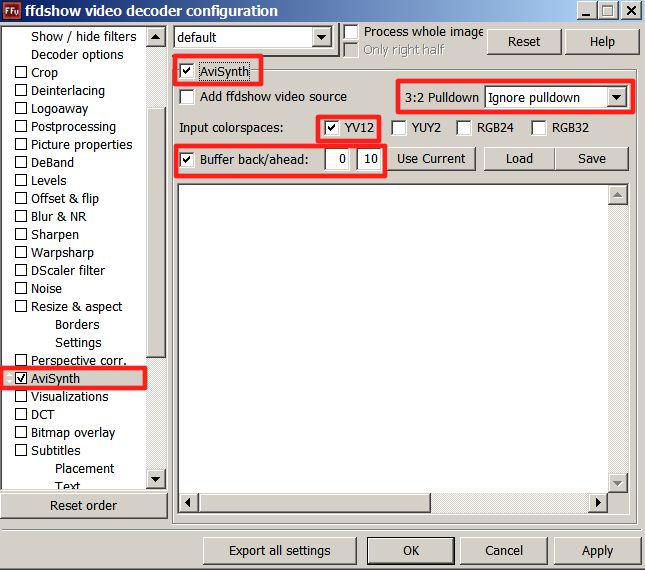Screen dimensions: 645x570
Task: Enable Levels filter checkbox
Action: click(x=21, y=180)
